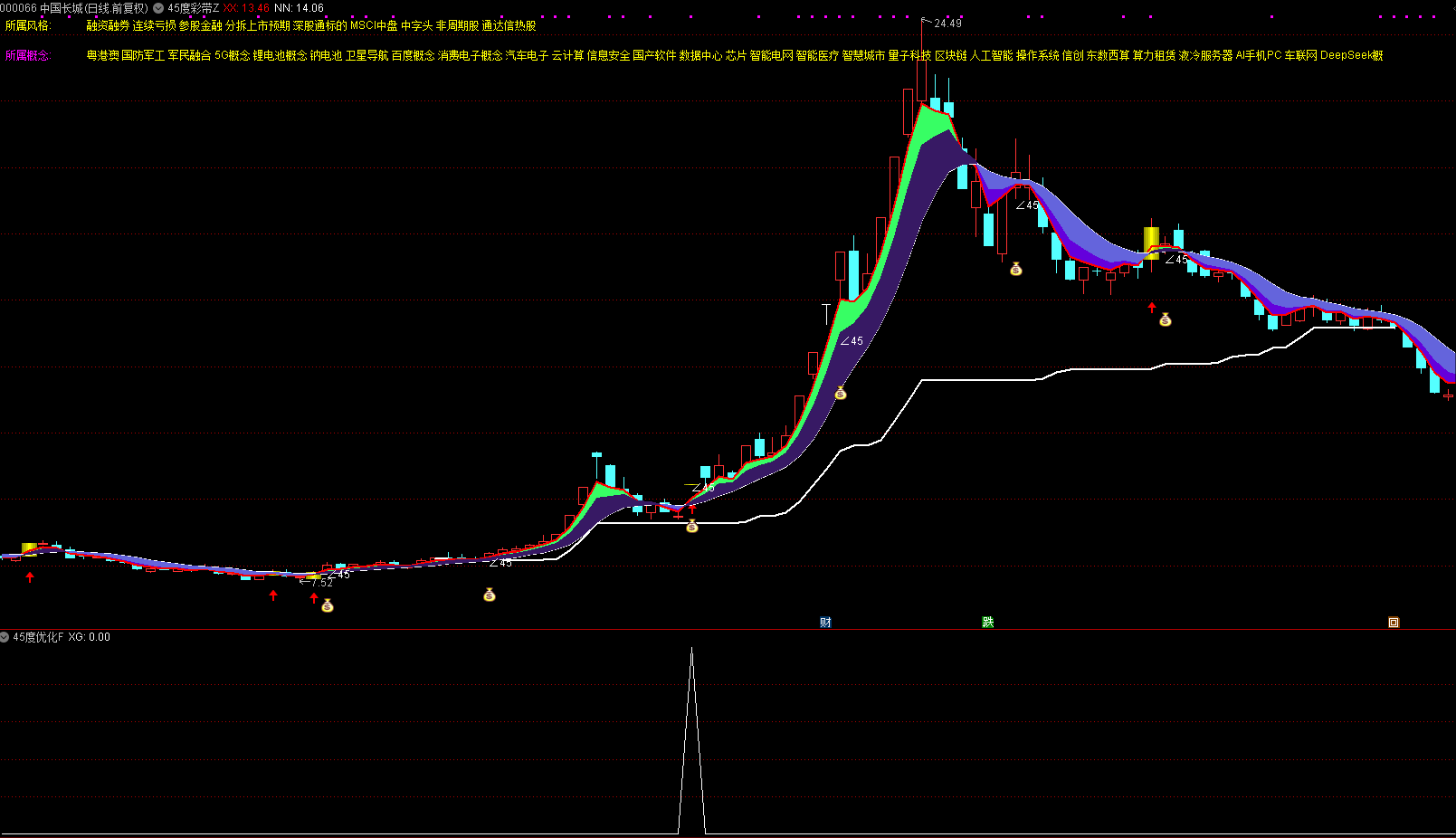The width and height of the screenshot is (1456, 838).
Task: Select the 连续亏损 style tag
Action: coord(155,26)
